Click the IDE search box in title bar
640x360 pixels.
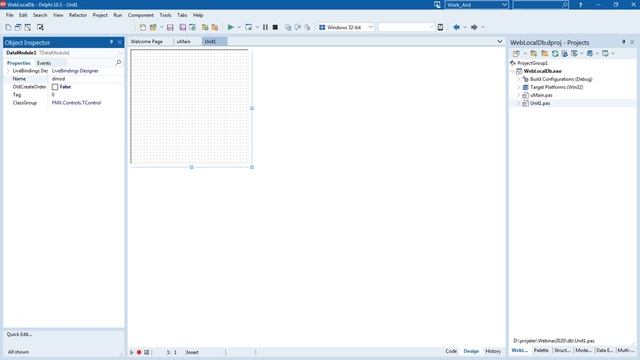(x=540, y=5)
